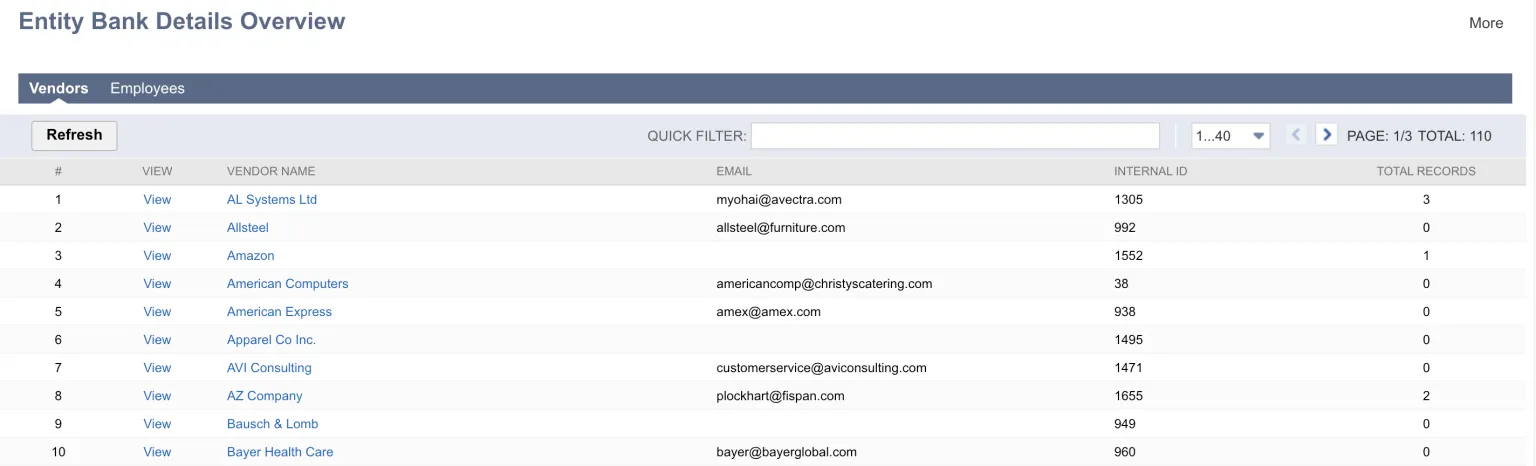Open the AL Systems Ltd vendor link
This screenshot has width=1536, height=466.
pos(272,200)
